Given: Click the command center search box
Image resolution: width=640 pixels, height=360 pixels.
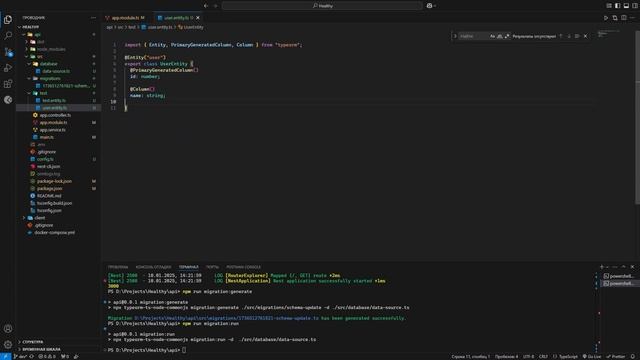Looking at the screenshot, I should pos(322,6).
